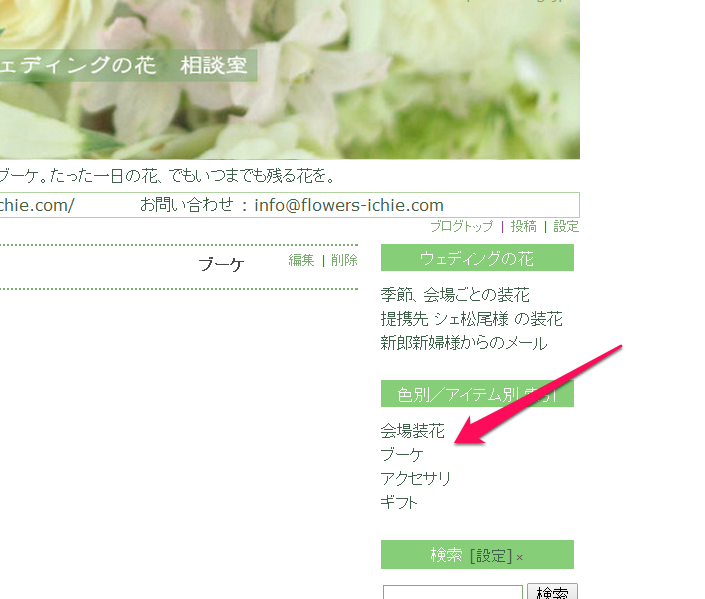The image size is (705, 599).
Task: Open the ブログトップ link
Action: click(461, 227)
